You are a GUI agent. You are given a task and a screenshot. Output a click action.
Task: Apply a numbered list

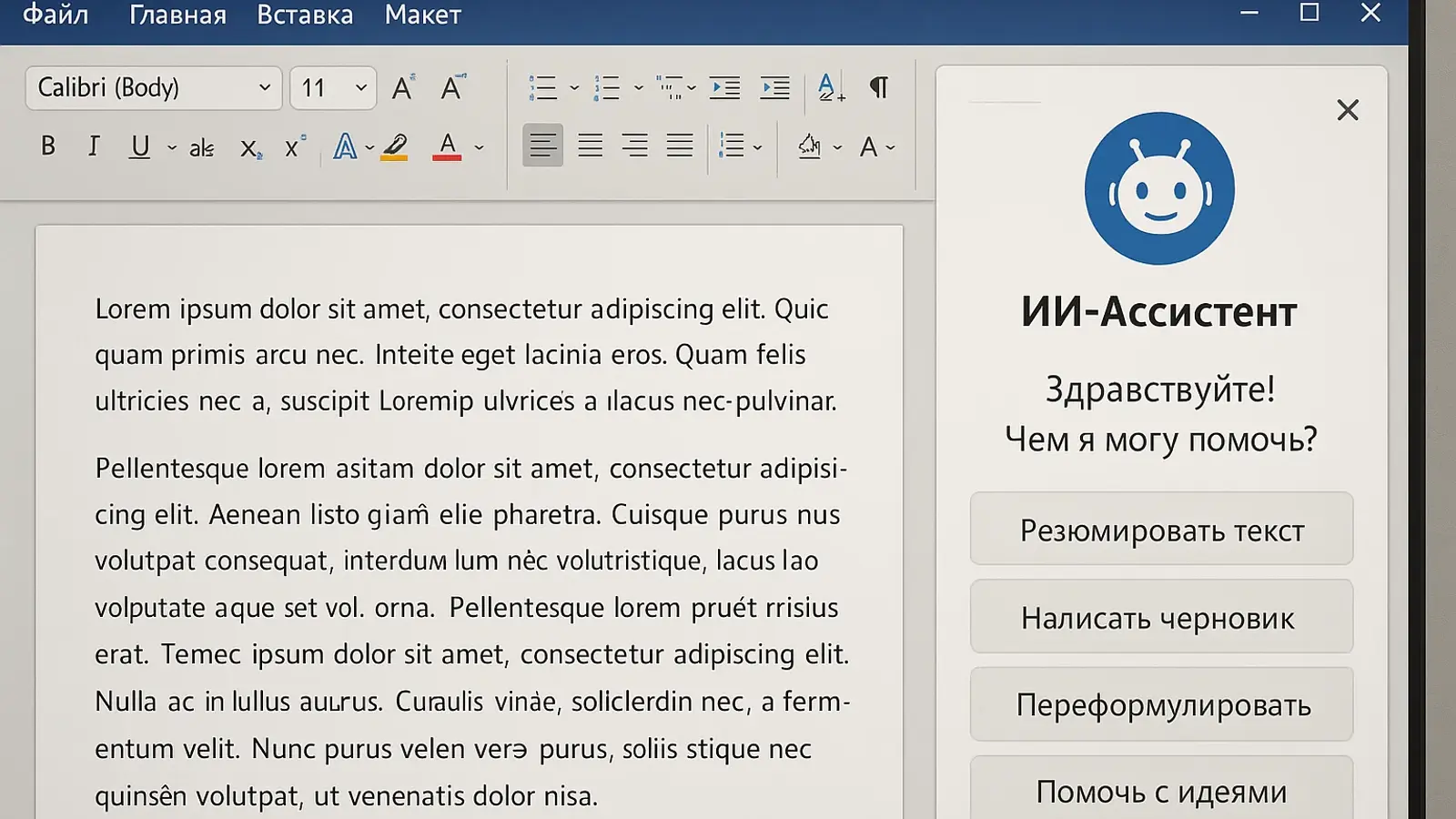[x=606, y=87]
